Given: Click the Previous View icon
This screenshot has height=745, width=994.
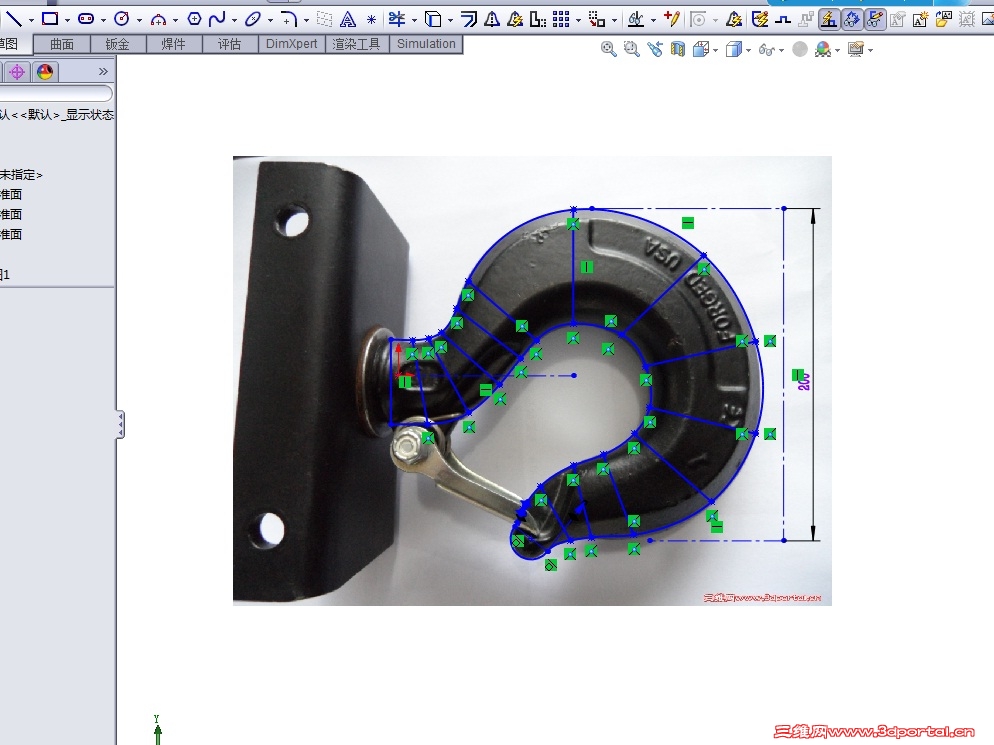Looking at the screenshot, I should point(655,49).
